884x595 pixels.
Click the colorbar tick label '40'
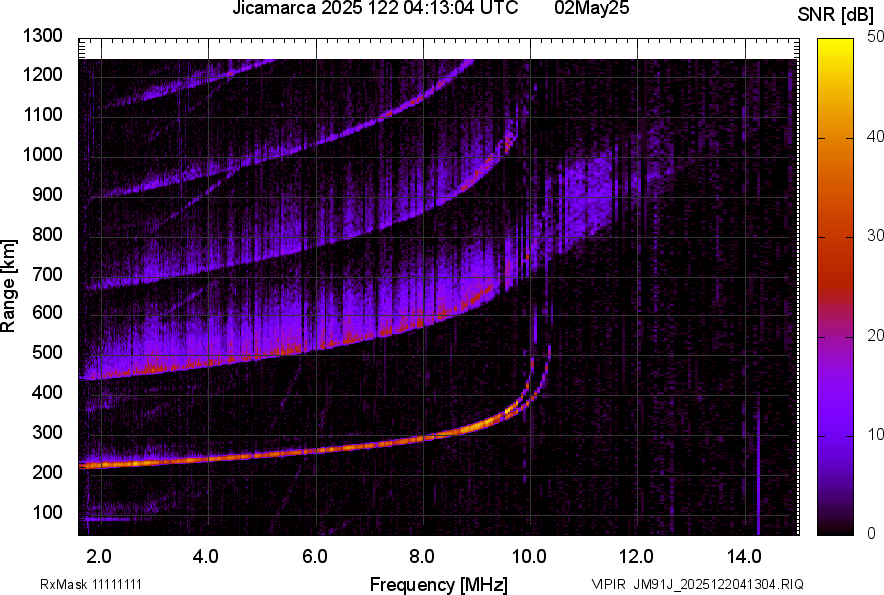tap(876, 136)
